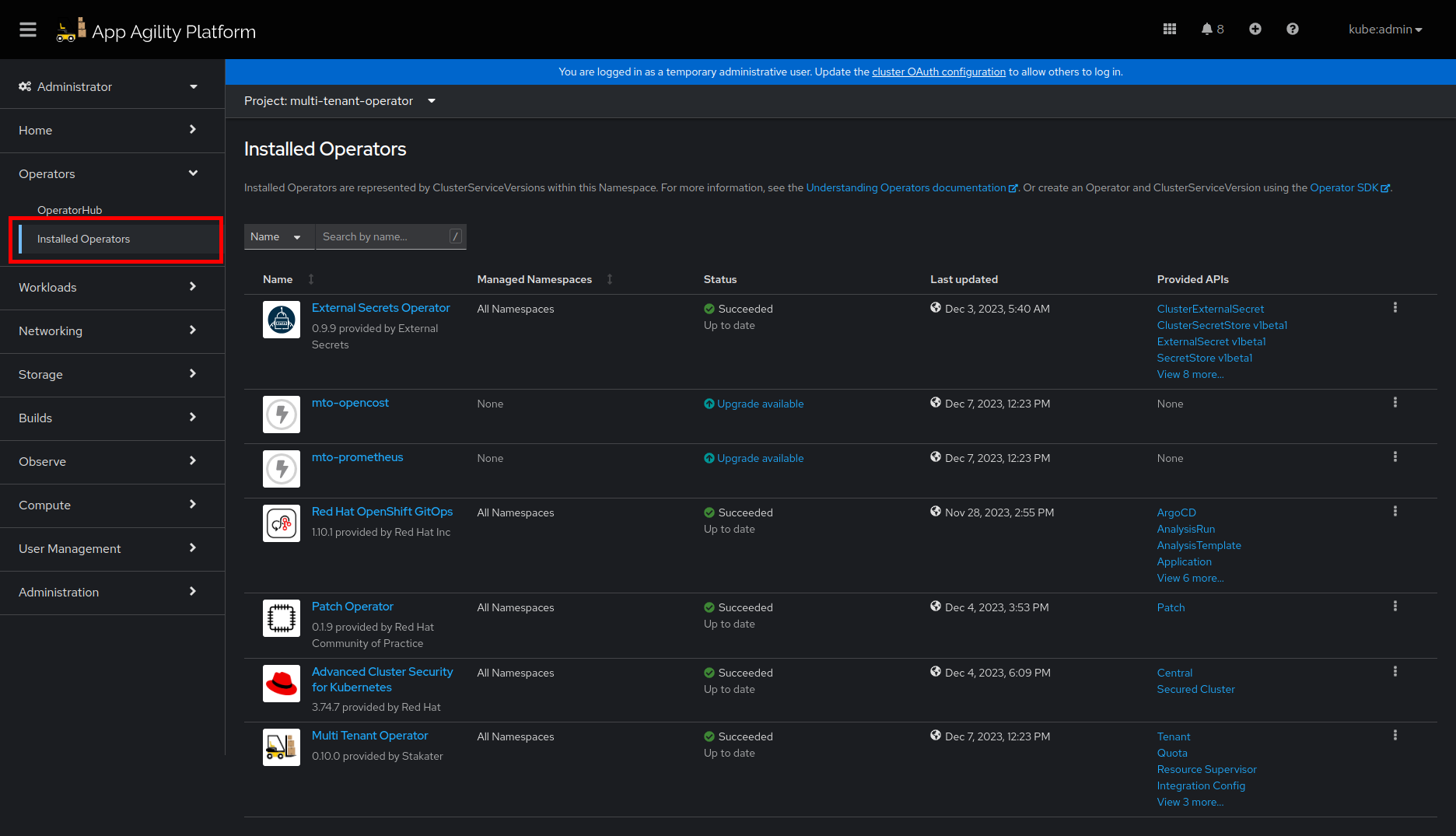Focus the Search by name field
Image resolution: width=1456 pixels, height=836 pixels.
[x=383, y=237]
